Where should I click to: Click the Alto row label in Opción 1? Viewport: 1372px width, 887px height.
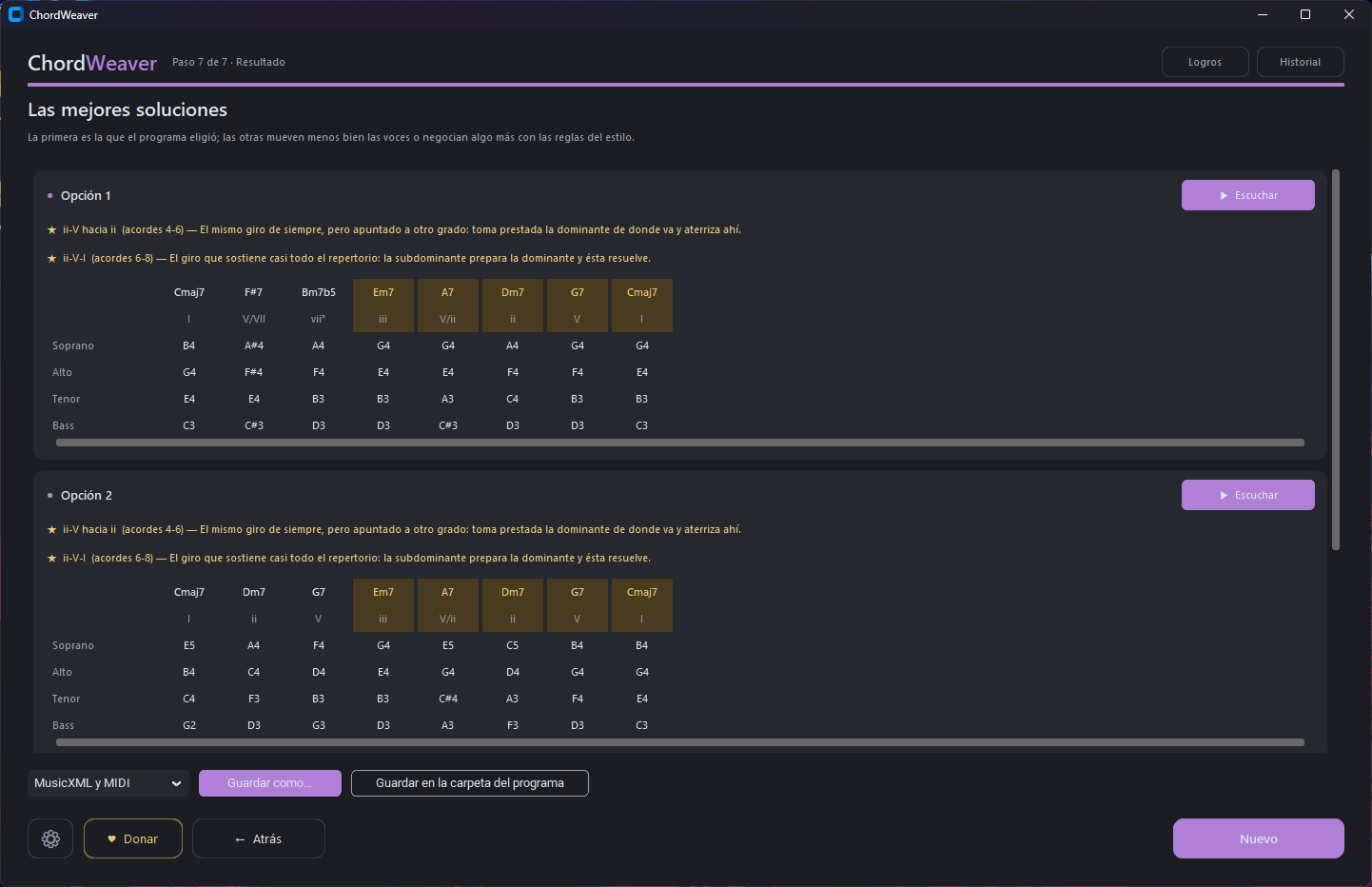coord(62,372)
